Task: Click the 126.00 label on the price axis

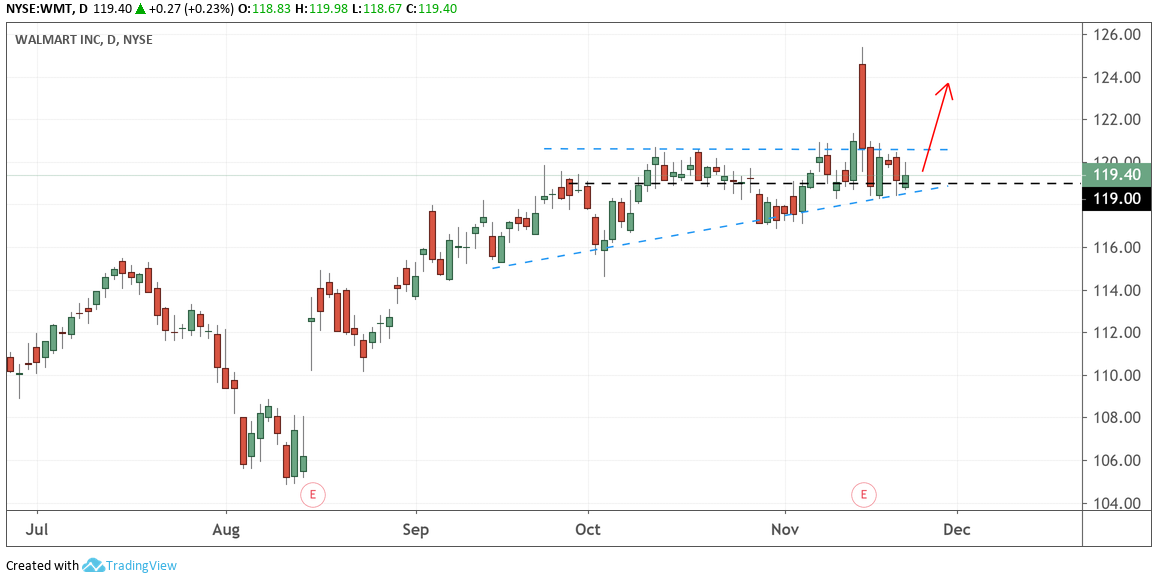Action: 1115,35
